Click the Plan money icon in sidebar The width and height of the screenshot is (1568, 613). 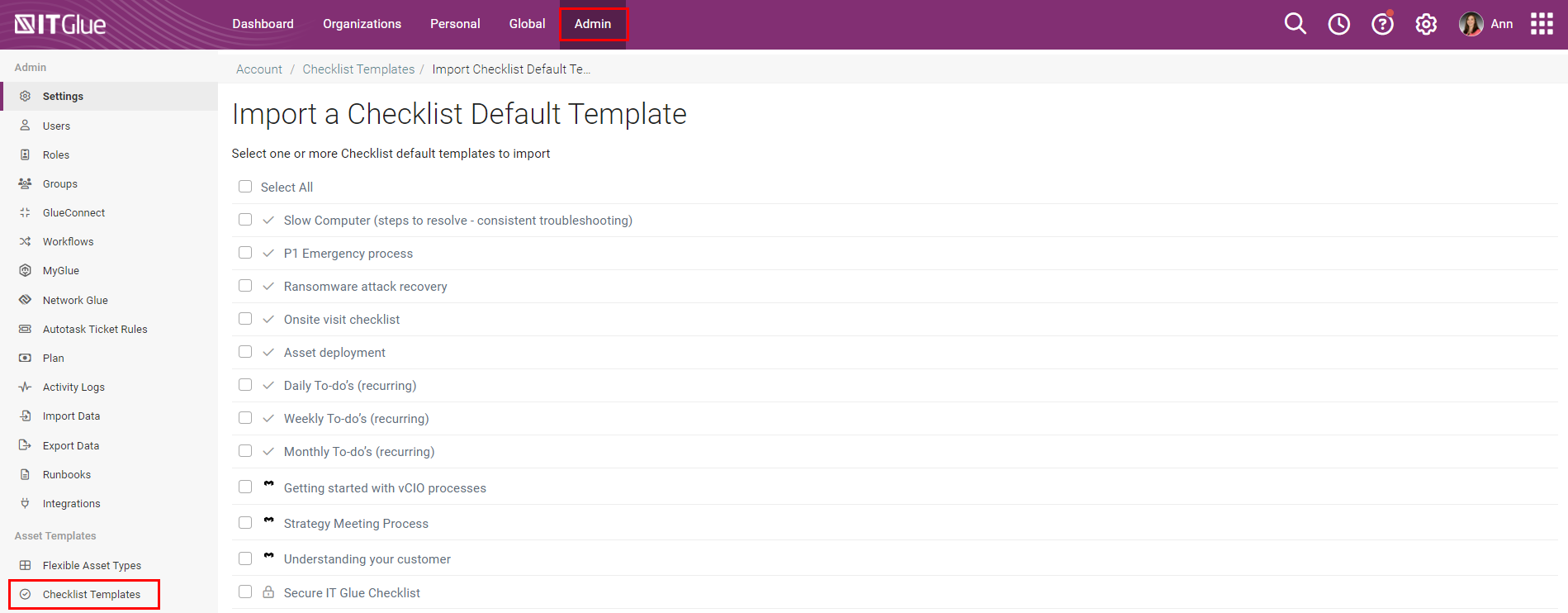pyautogui.click(x=26, y=358)
